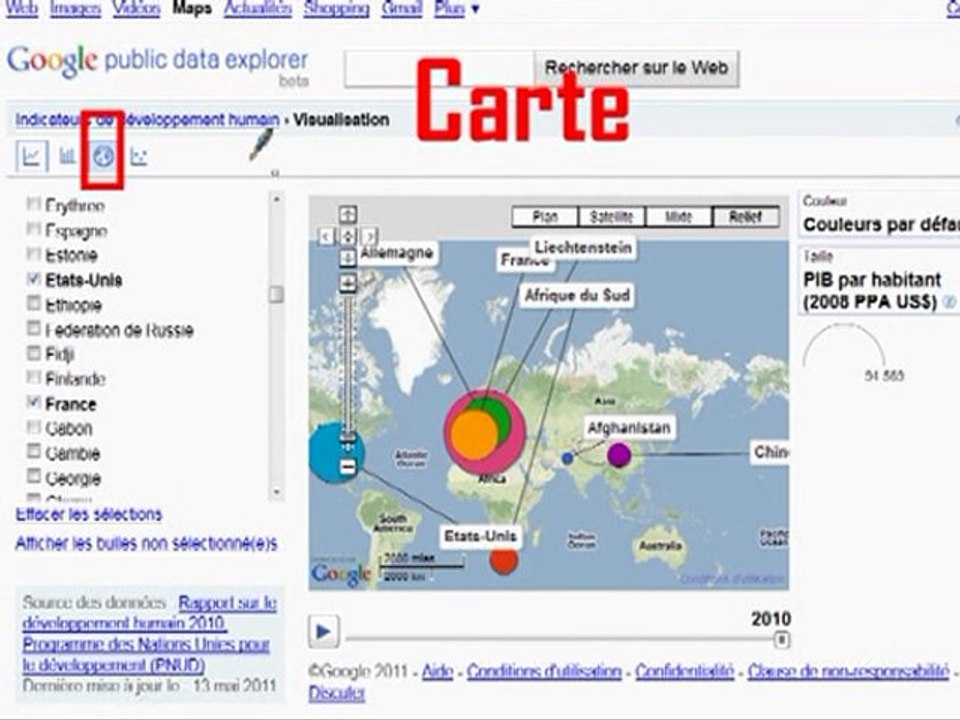Screen dimensions: 960x720
Task: Check the Espagne checkbox
Action: click(34, 229)
